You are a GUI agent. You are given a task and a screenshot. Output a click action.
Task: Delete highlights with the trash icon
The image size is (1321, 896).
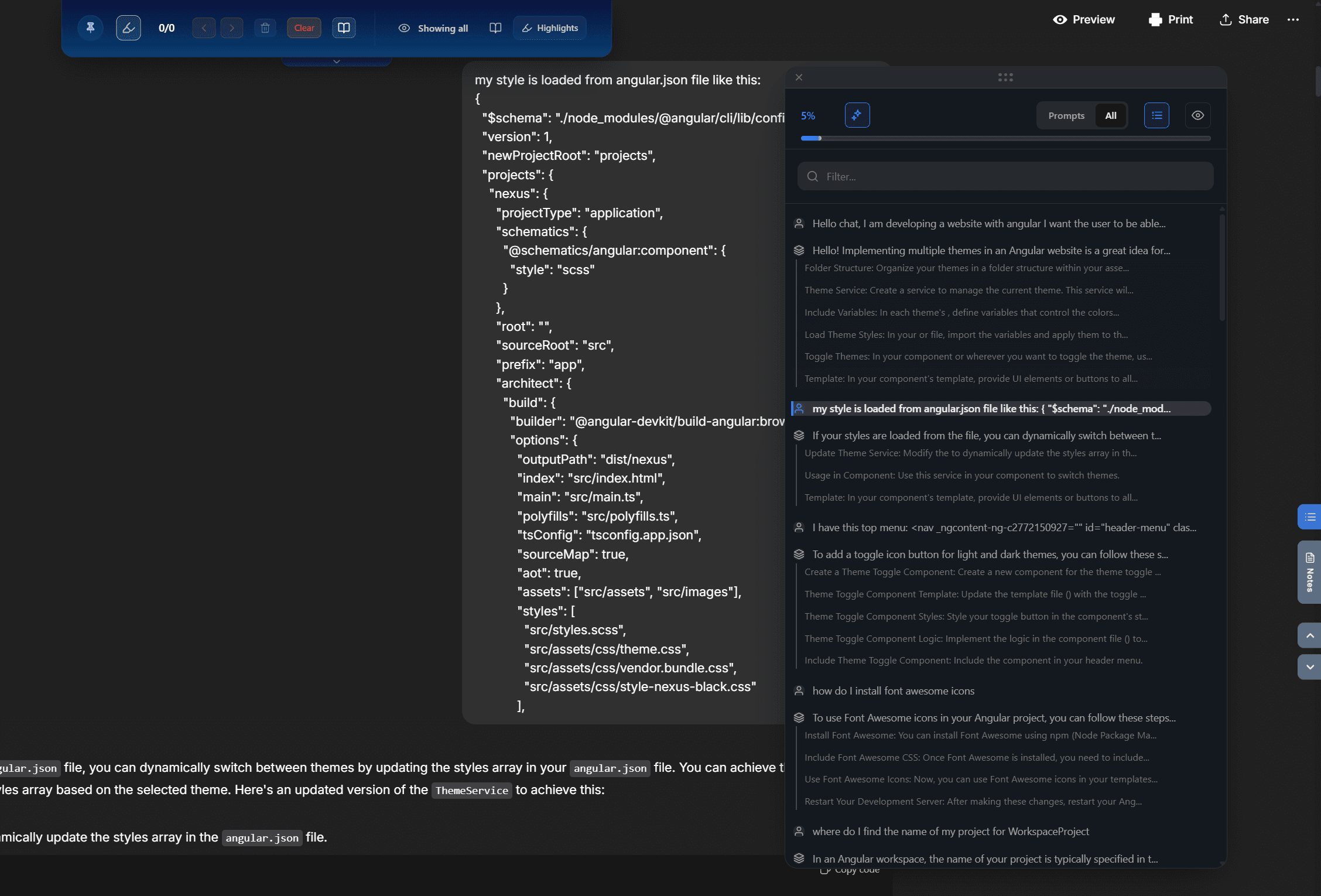point(265,28)
